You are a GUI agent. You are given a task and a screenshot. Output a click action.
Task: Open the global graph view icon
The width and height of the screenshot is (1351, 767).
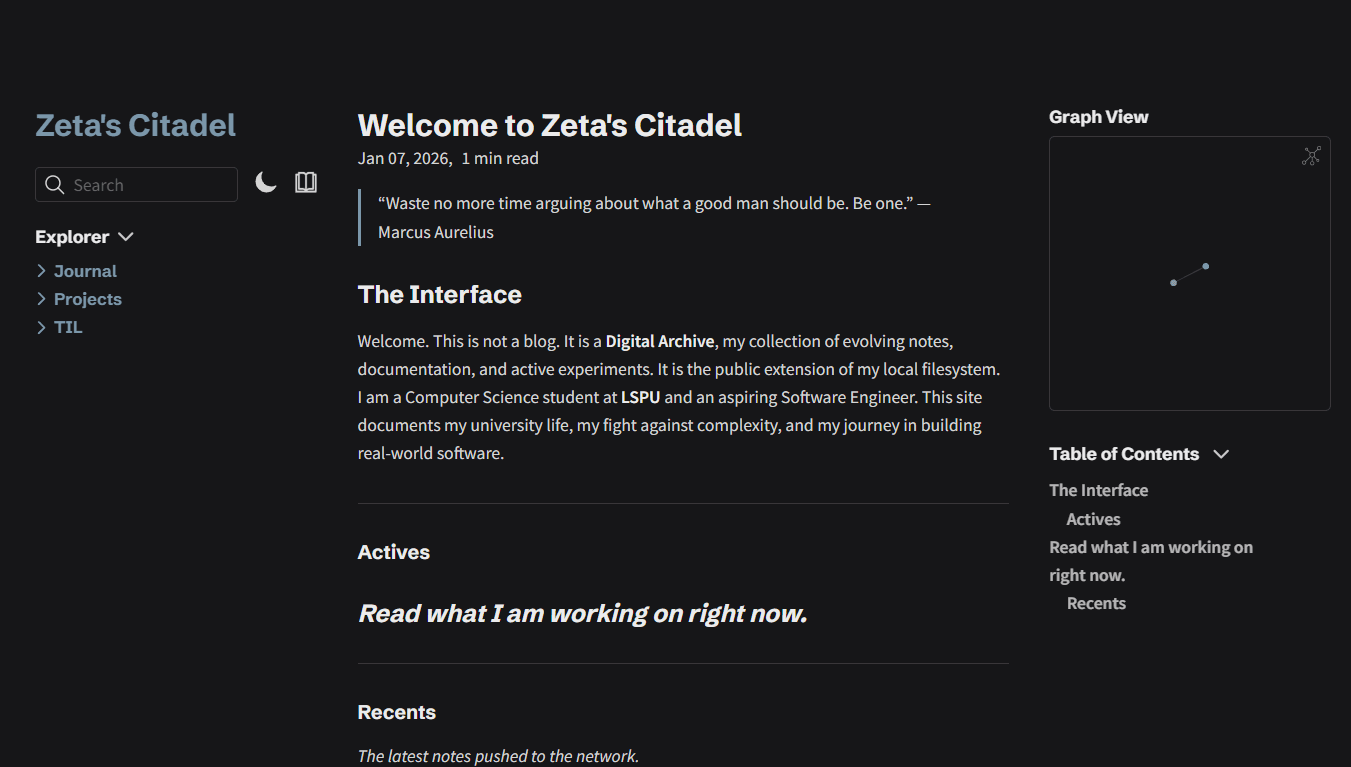pos(1311,156)
